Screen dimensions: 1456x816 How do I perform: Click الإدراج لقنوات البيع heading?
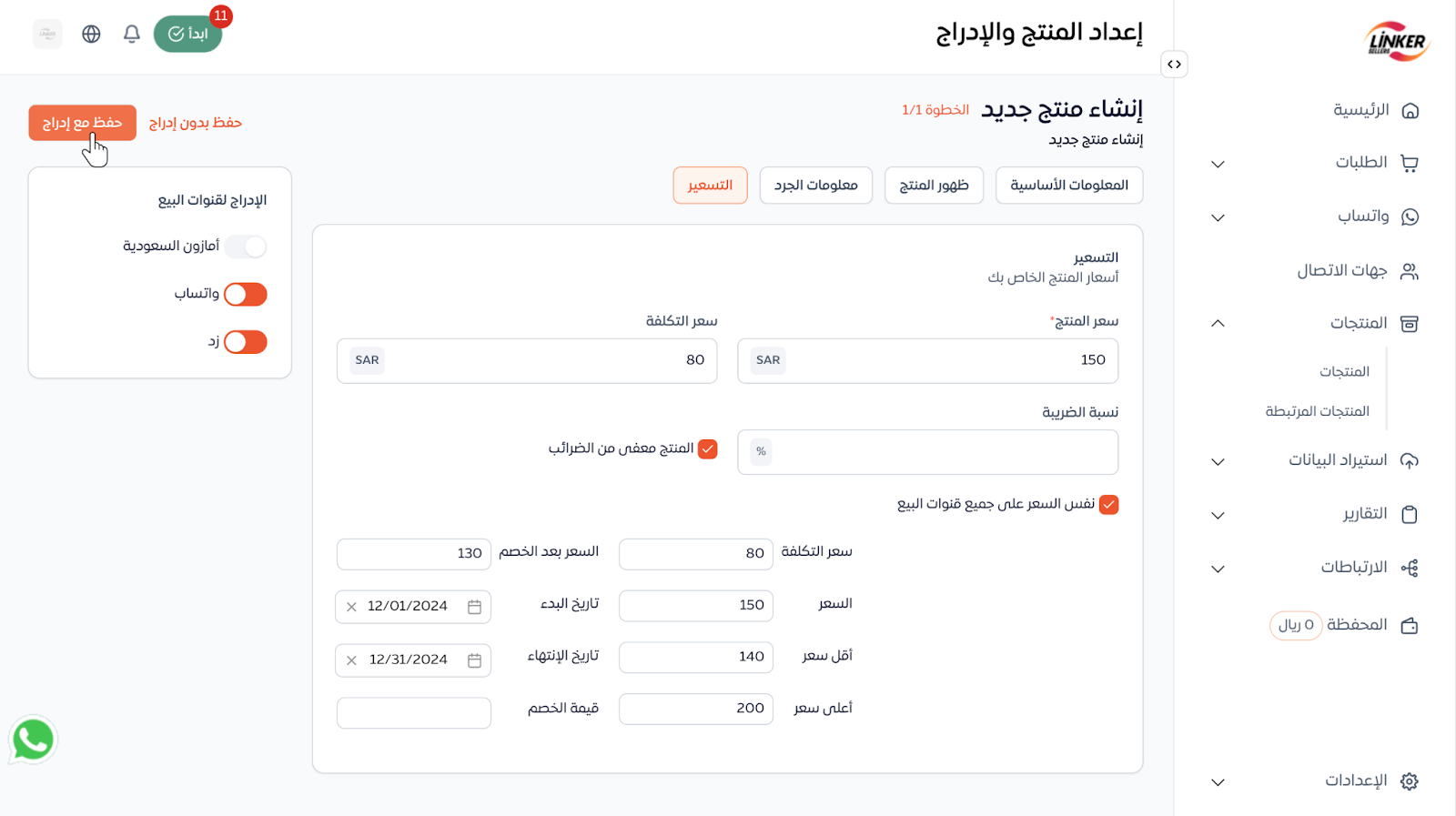212,201
